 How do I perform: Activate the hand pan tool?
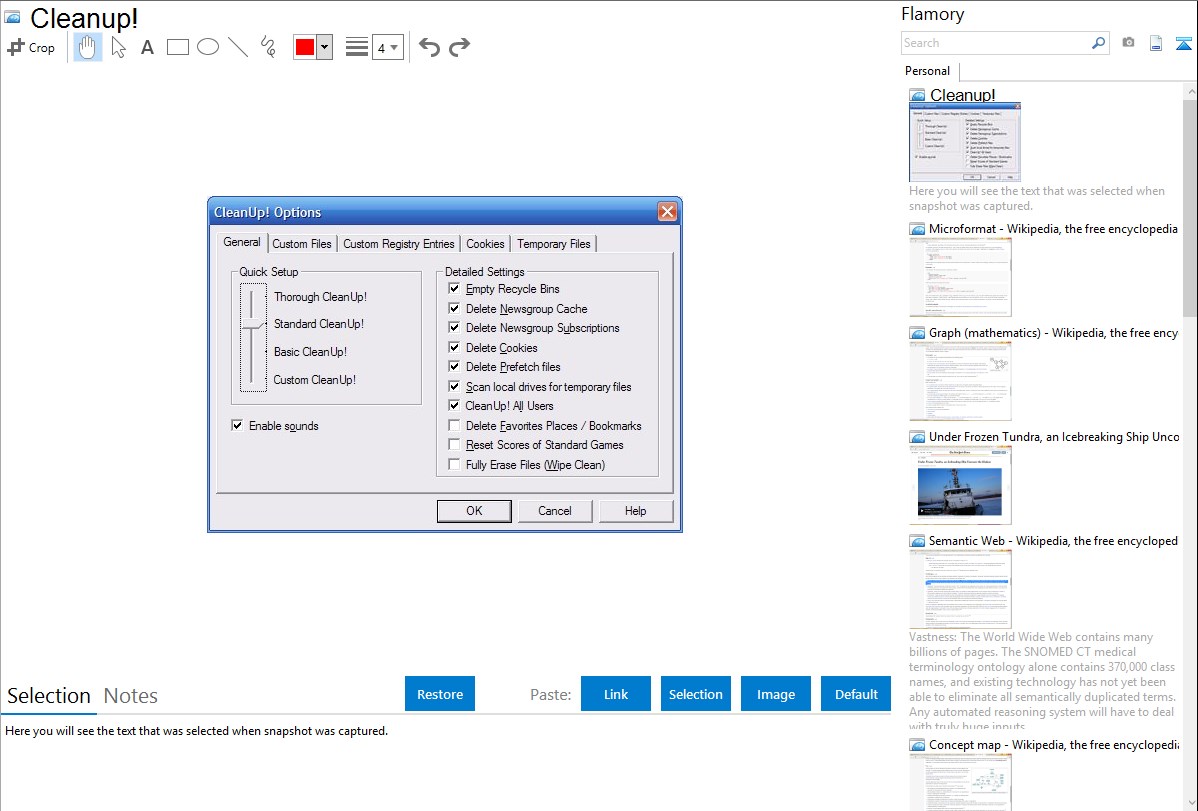coord(88,47)
